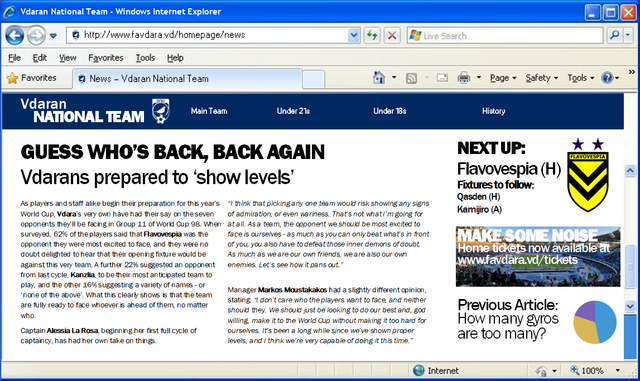Click the bold name Alessia La Rosa

click(x=72, y=330)
